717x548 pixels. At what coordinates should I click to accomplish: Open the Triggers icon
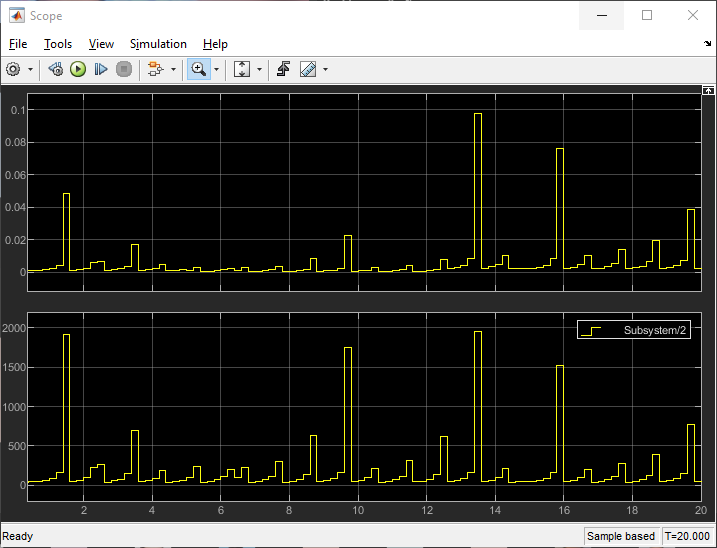click(284, 70)
